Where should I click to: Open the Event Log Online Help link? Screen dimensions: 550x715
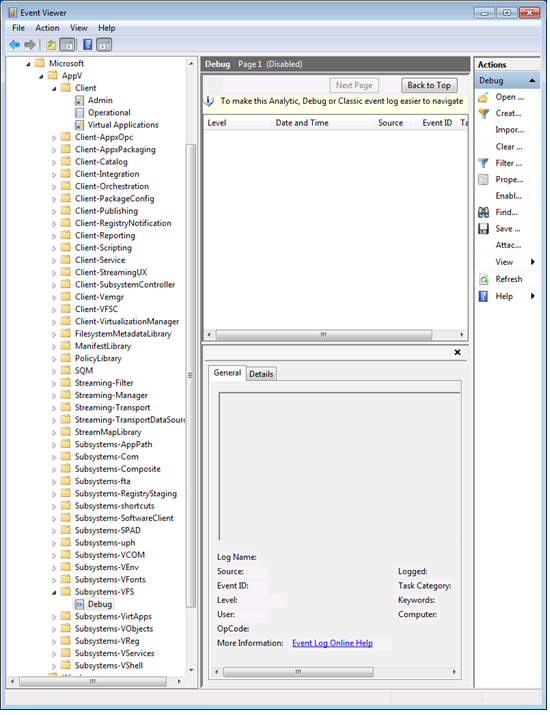[332, 643]
